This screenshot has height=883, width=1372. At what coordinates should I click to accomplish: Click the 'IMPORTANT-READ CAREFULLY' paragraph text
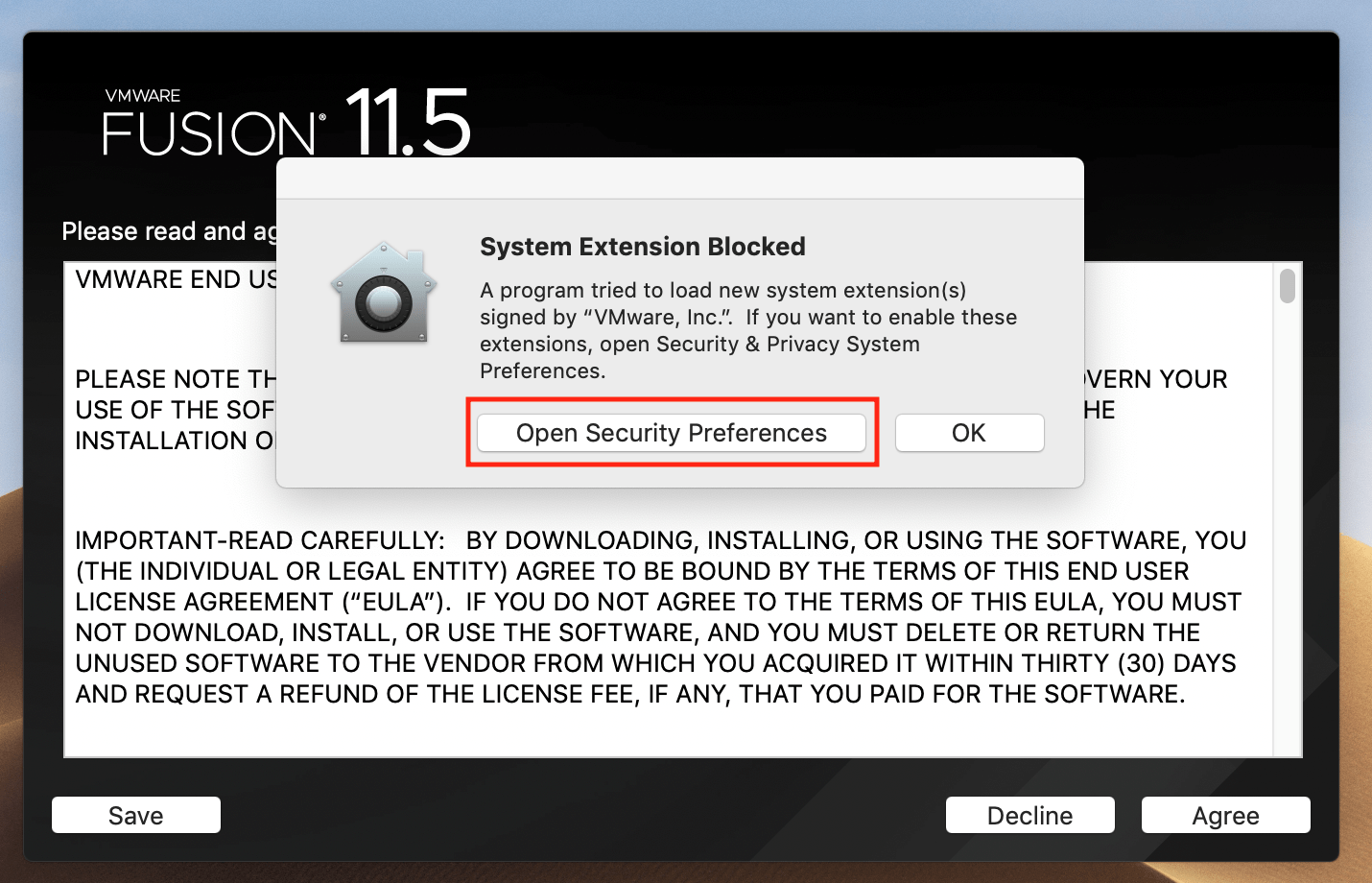point(661,617)
